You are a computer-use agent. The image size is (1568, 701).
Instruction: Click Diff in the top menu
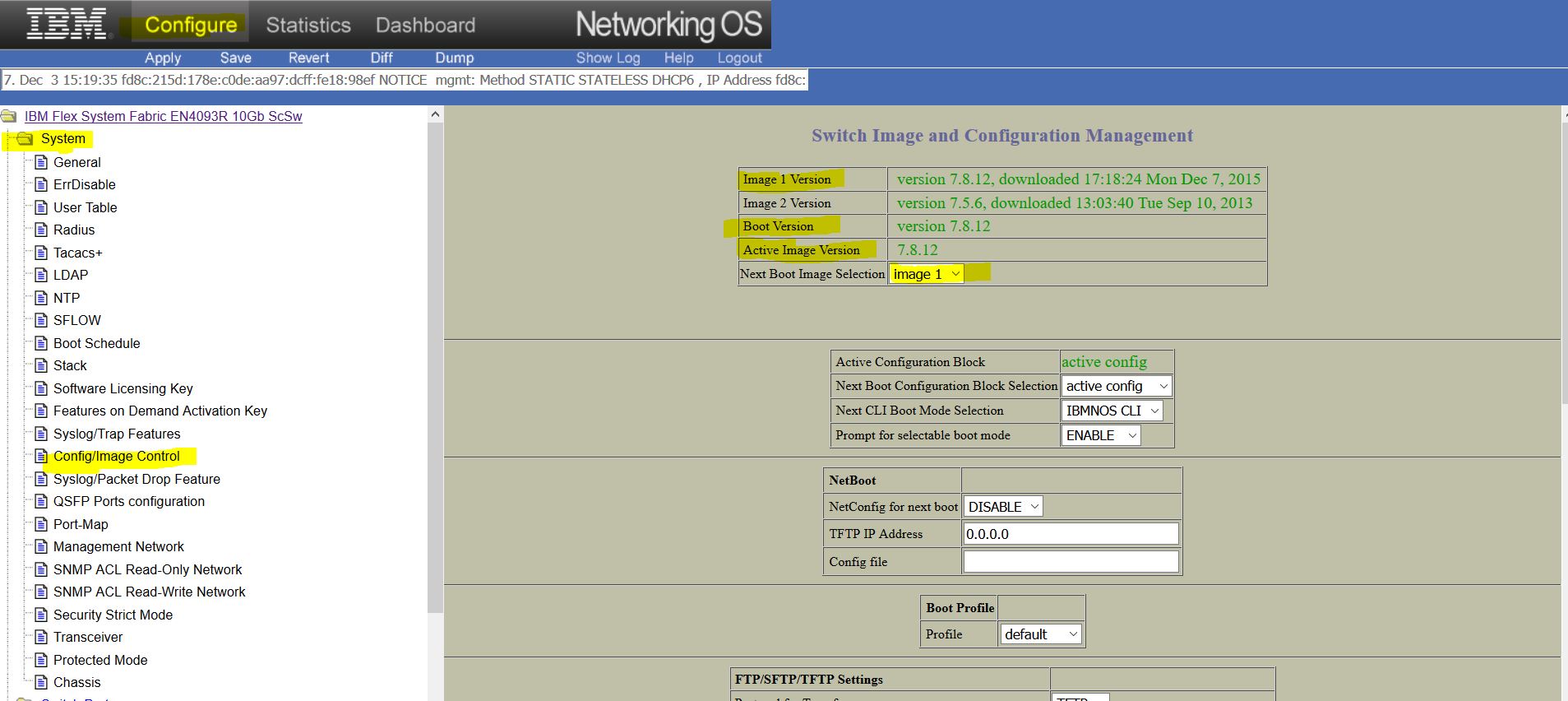(x=382, y=58)
